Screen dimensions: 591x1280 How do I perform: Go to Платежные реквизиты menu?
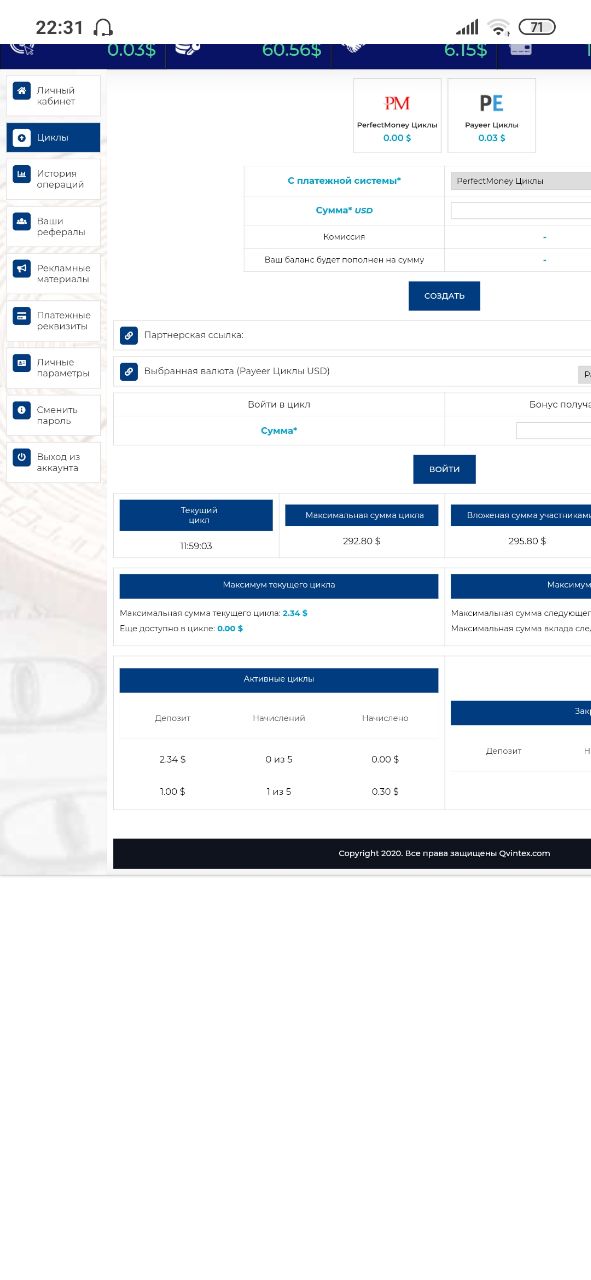(x=53, y=320)
